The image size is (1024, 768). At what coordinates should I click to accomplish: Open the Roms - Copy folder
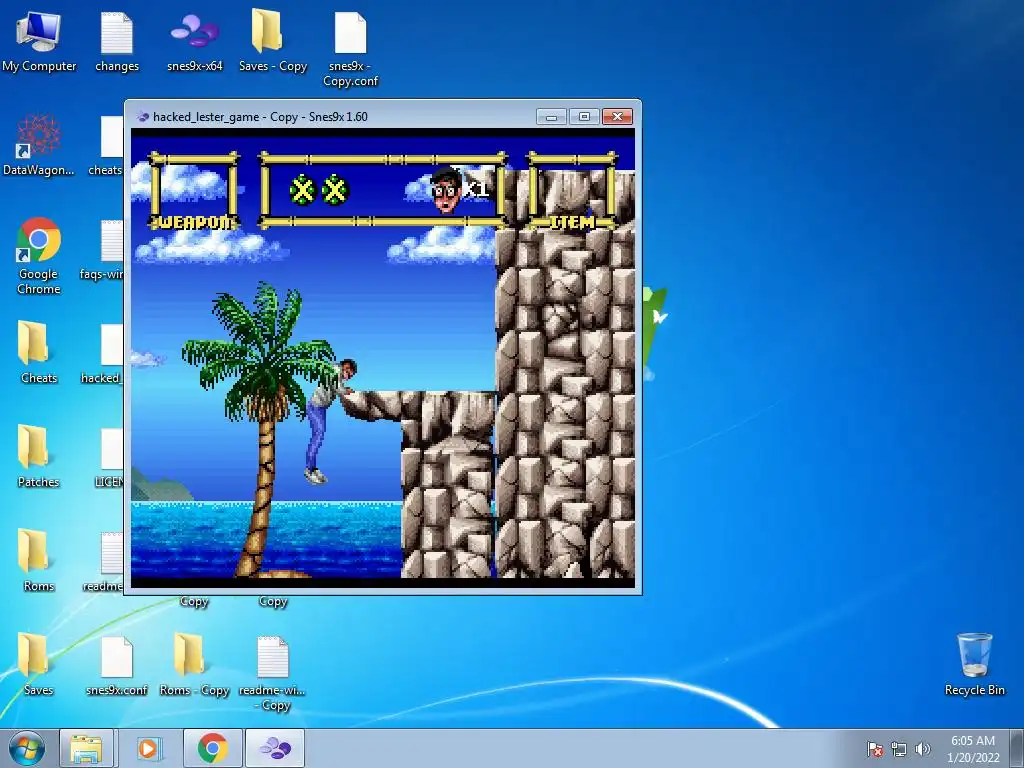[195, 664]
